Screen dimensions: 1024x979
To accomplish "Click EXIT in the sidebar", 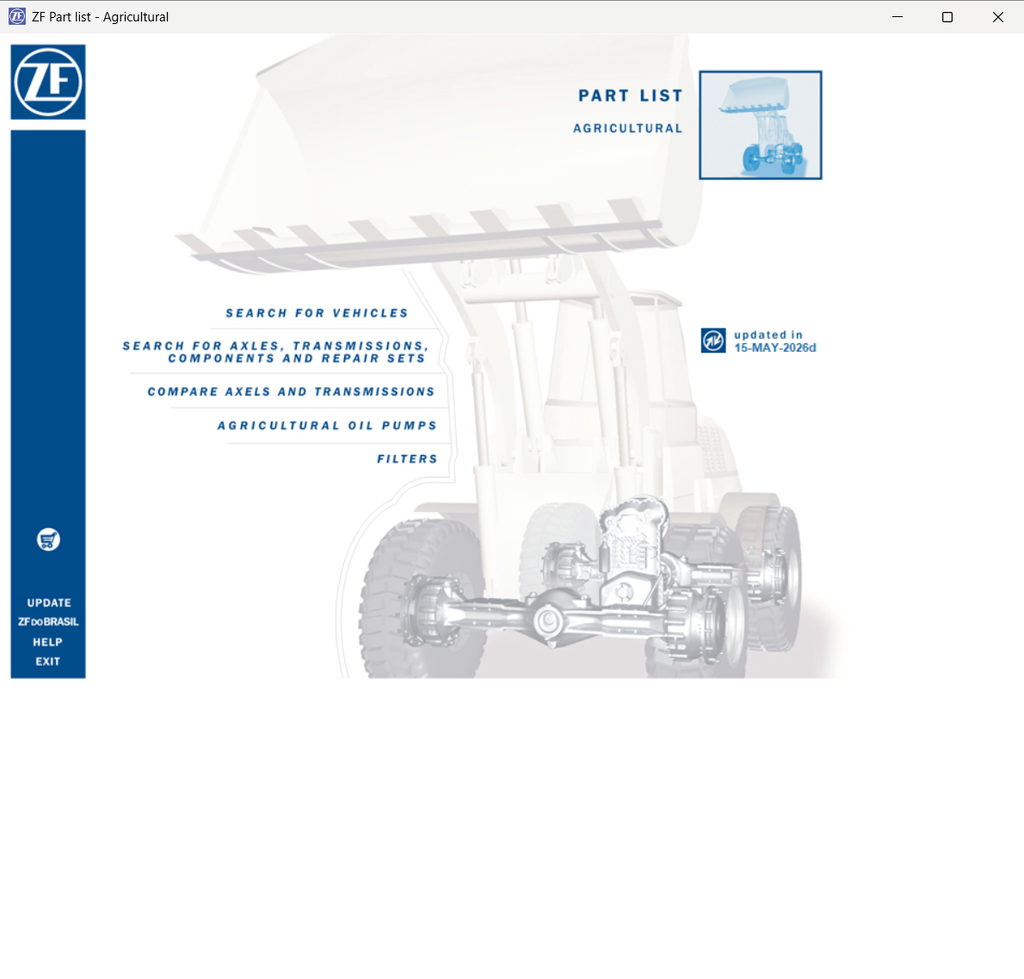I will pos(48,662).
